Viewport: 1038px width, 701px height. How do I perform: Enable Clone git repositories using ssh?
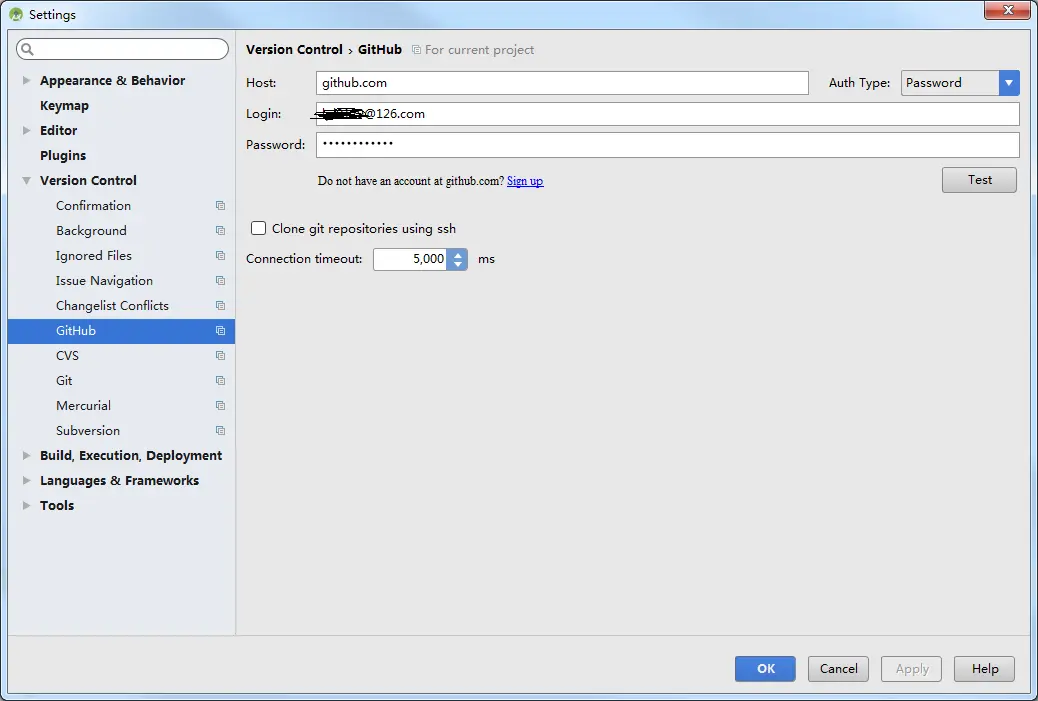click(258, 228)
